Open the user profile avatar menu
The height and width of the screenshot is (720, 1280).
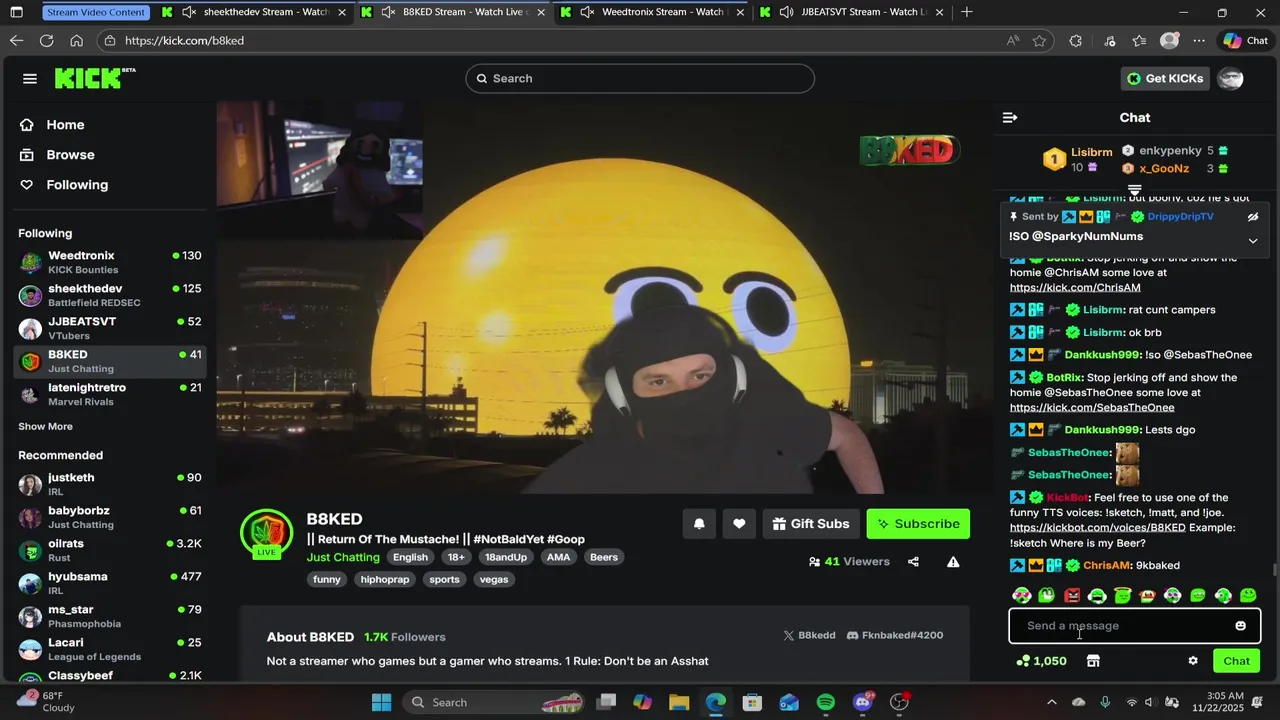pyautogui.click(x=1231, y=79)
